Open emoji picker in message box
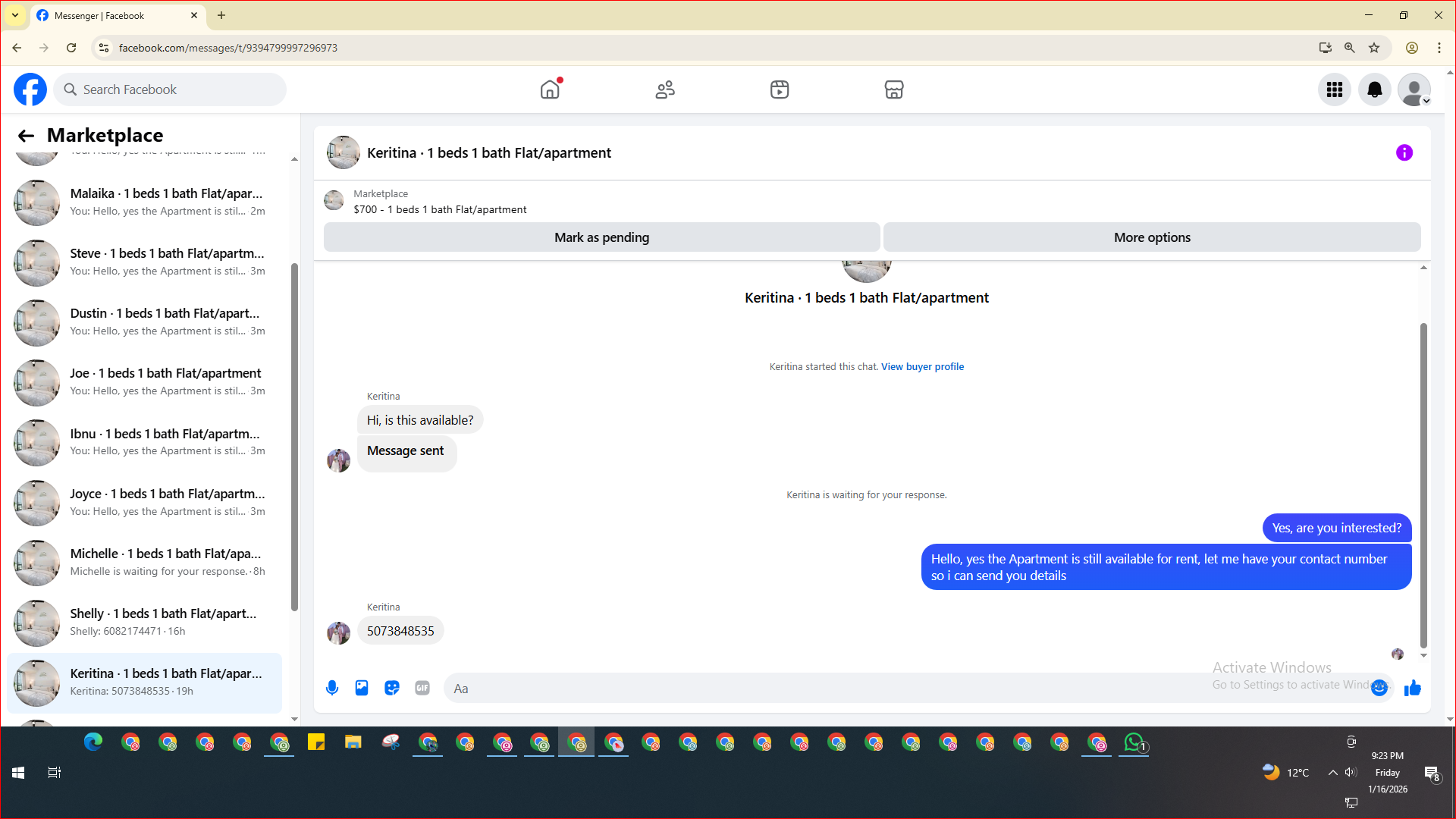This screenshot has height=819, width=1456. coord(1379,688)
